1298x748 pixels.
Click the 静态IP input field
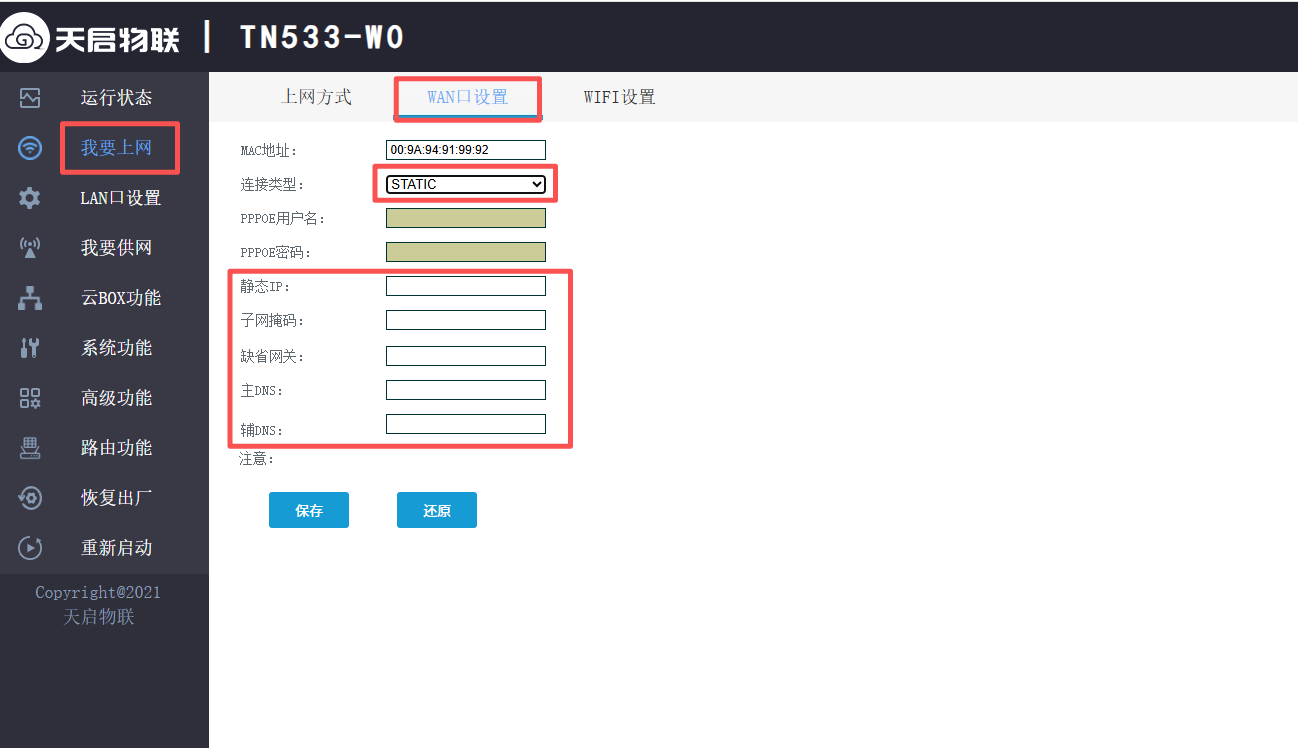point(466,286)
